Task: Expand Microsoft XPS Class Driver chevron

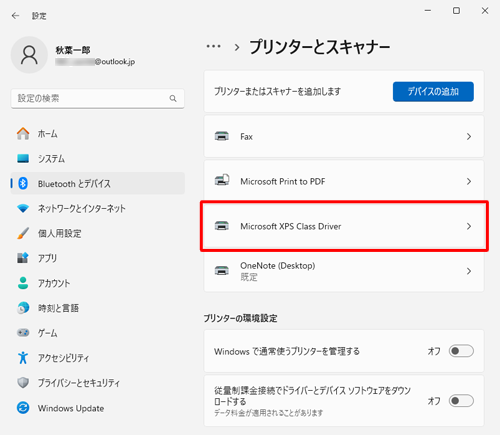Action: coord(469,226)
